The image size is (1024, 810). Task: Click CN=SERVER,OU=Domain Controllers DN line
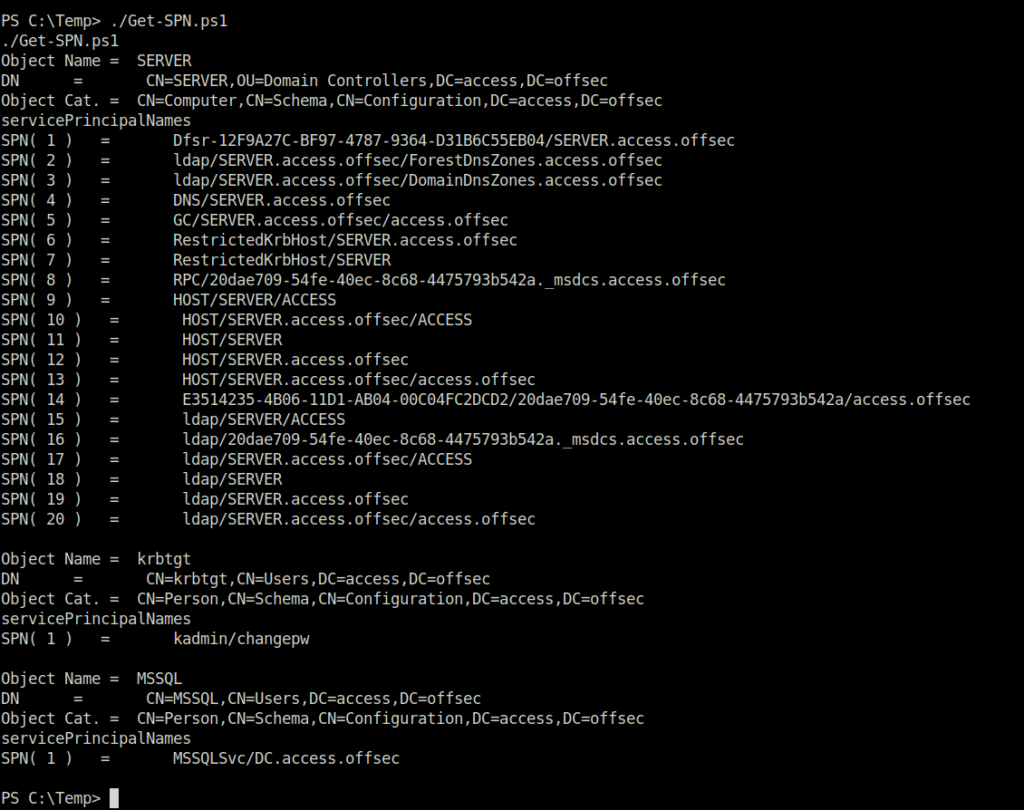point(377,81)
